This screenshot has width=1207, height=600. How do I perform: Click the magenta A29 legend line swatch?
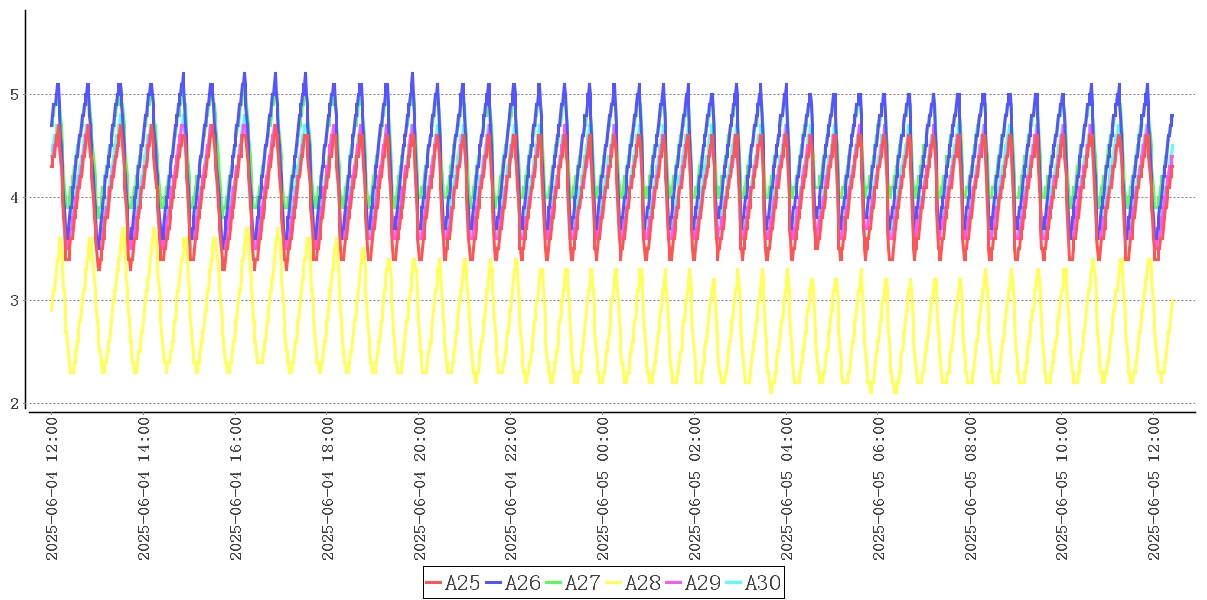[x=674, y=583]
